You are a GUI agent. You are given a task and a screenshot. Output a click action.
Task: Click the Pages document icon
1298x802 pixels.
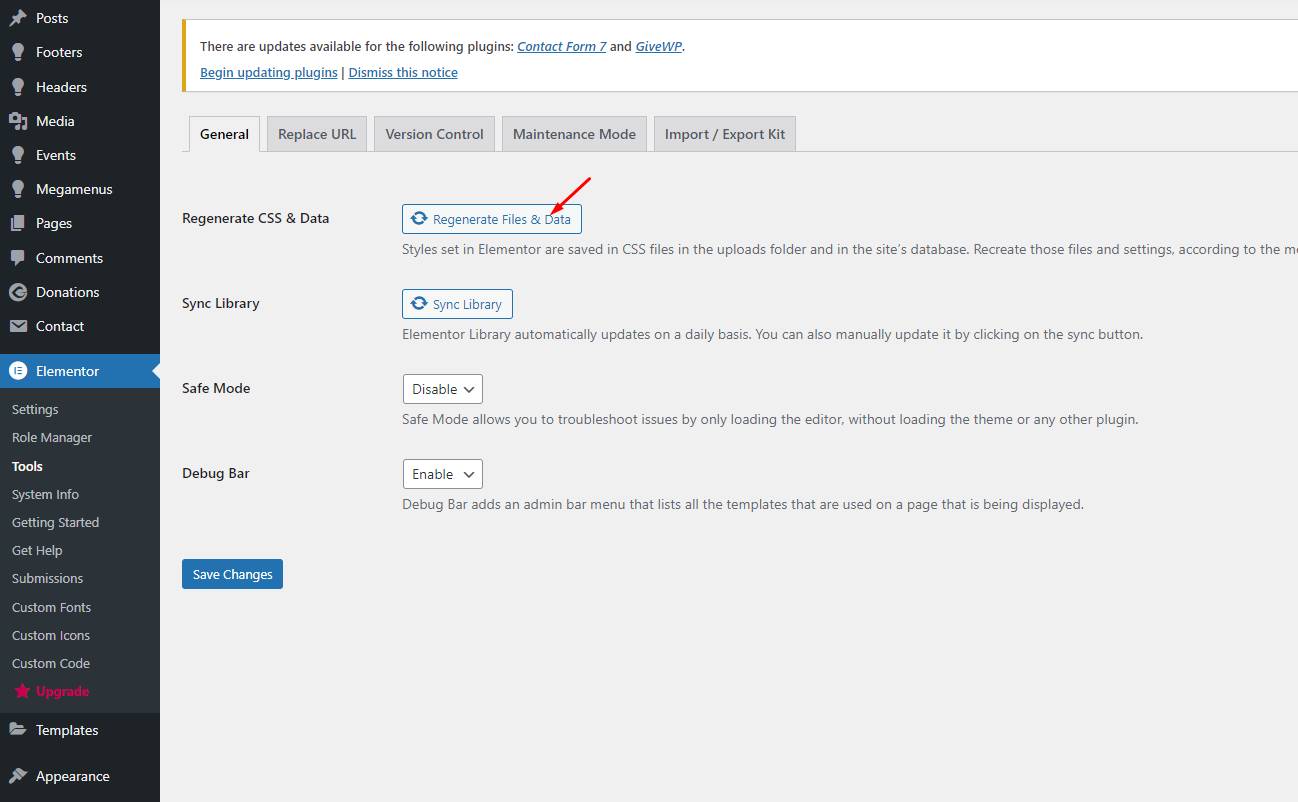18,223
